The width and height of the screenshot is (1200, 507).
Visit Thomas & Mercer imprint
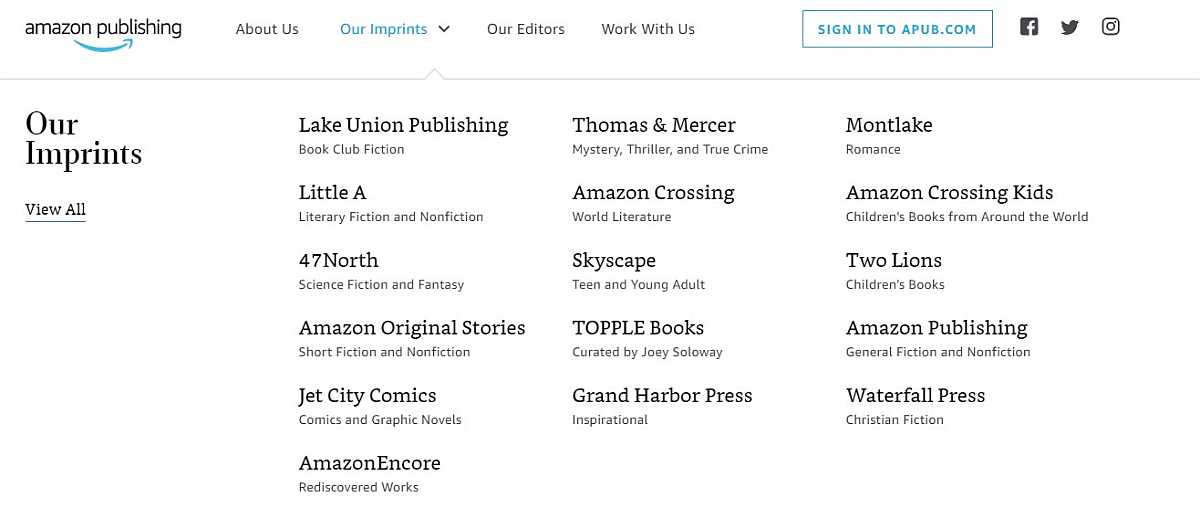tap(654, 125)
